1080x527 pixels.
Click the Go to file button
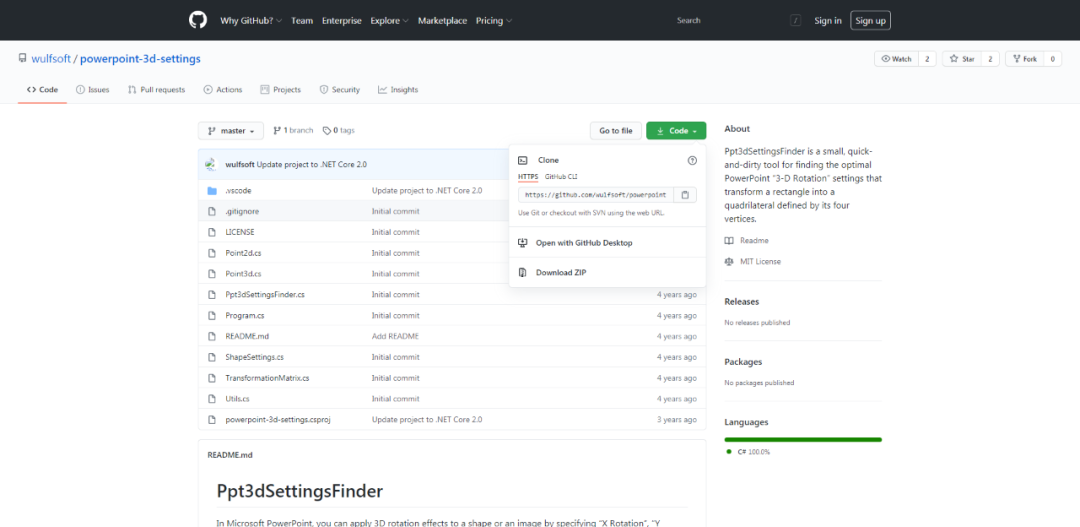click(616, 131)
